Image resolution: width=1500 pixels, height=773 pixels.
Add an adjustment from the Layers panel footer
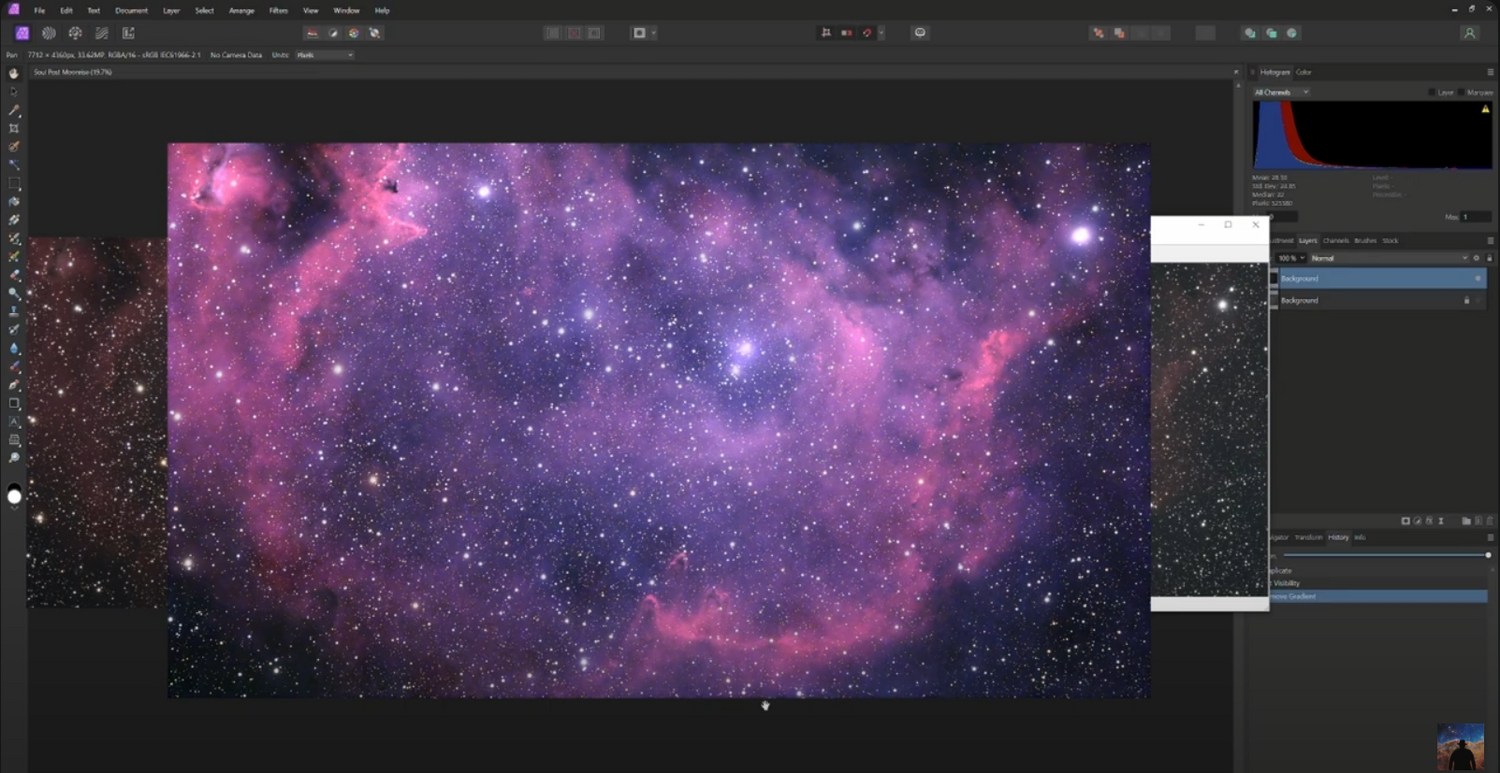pyautogui.click(x=1417, y=521)
